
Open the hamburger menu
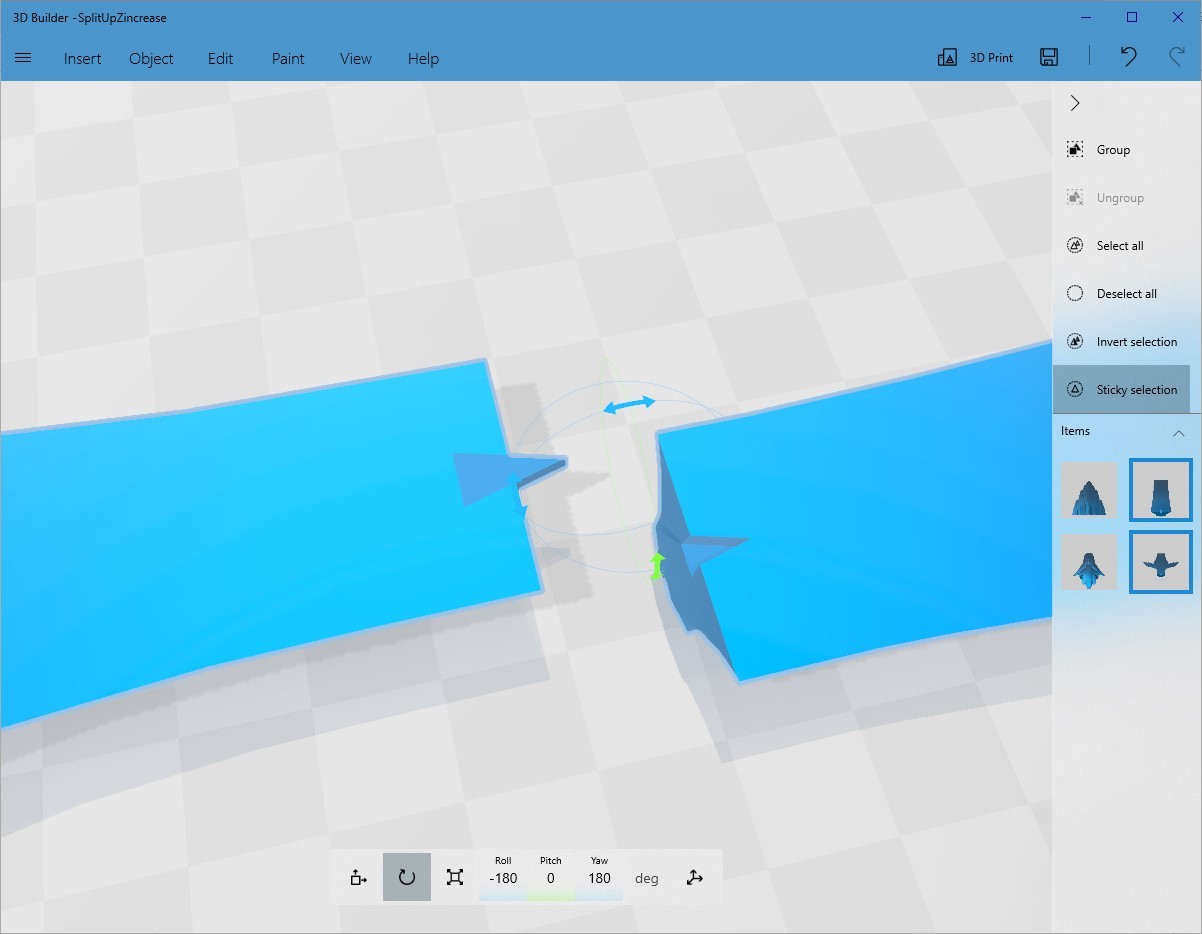[x=23, y=57]
